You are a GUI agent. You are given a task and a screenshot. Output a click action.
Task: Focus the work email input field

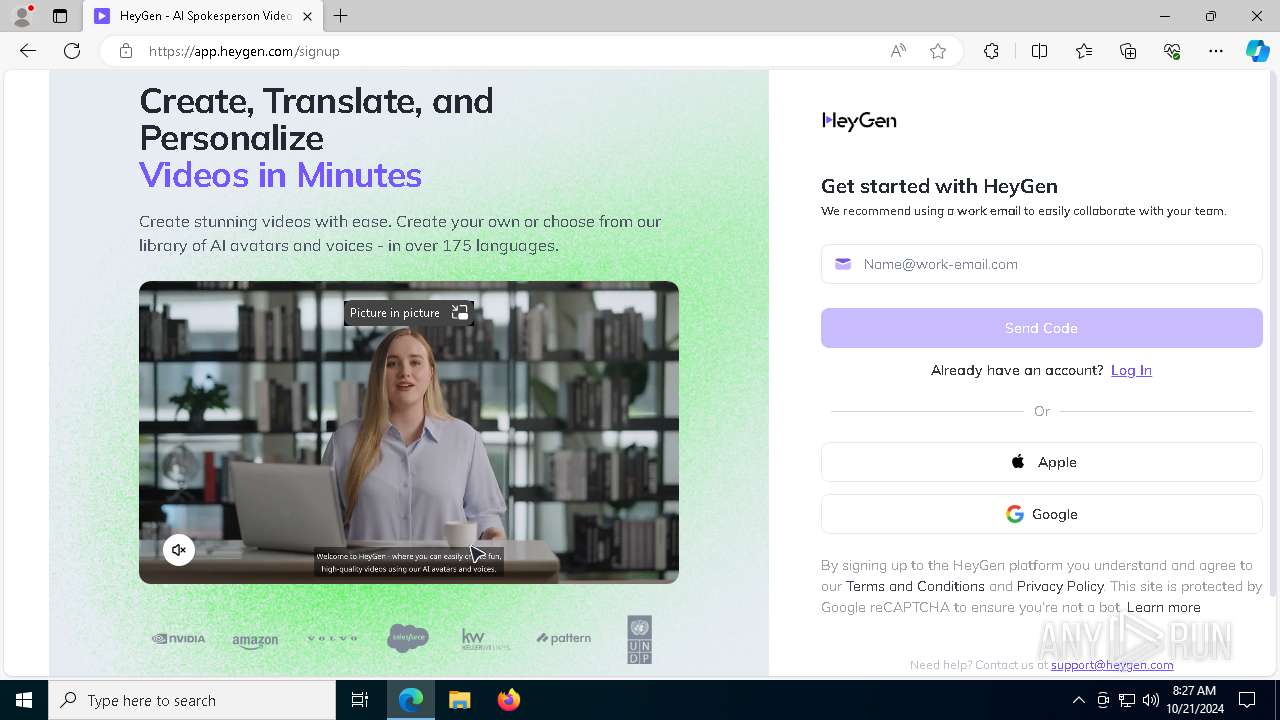pyautogui.click(x=1042, y=264)
